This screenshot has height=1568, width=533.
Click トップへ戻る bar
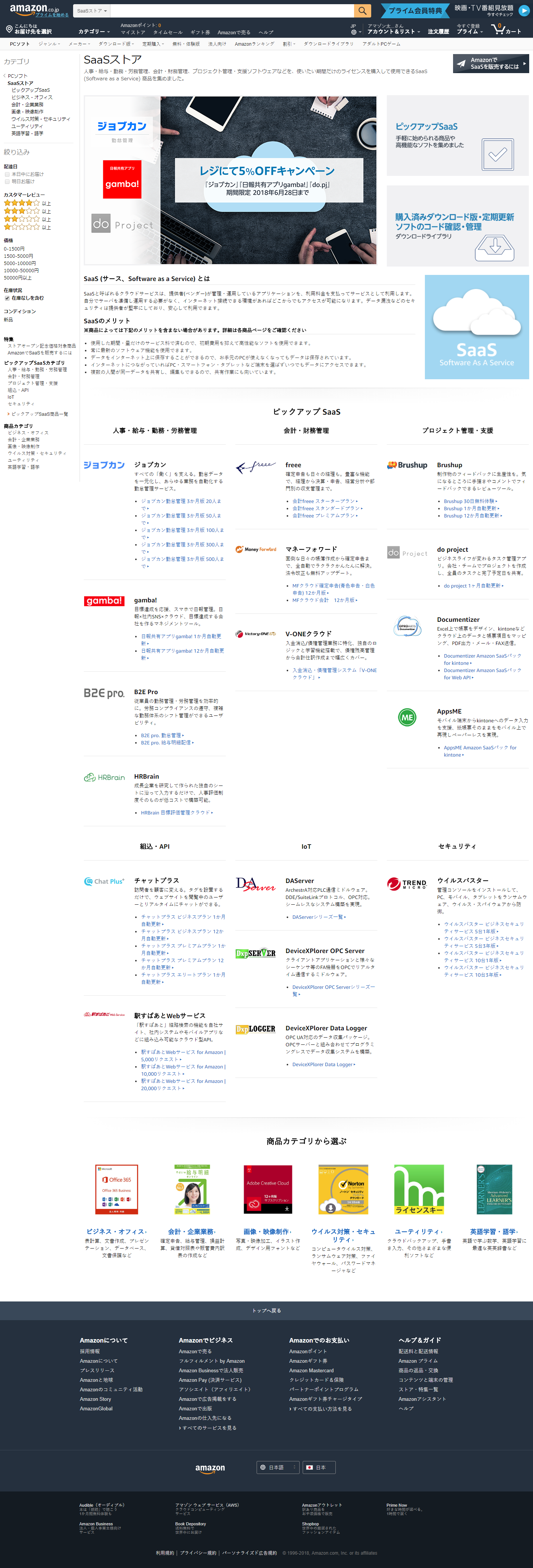pos(266,1311)
